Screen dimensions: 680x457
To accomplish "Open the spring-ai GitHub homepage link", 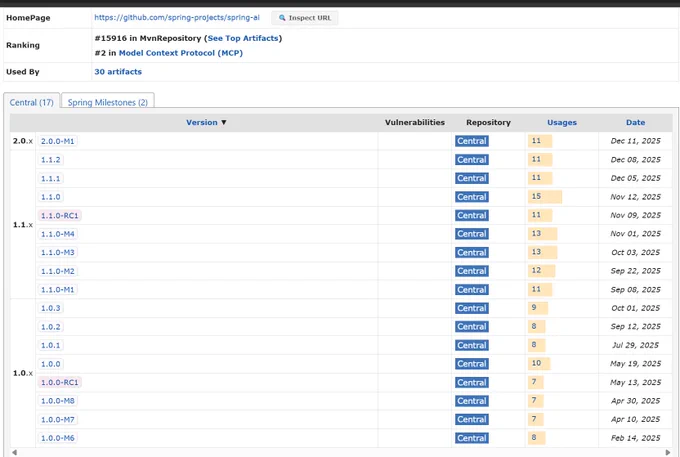I will 177,17.
